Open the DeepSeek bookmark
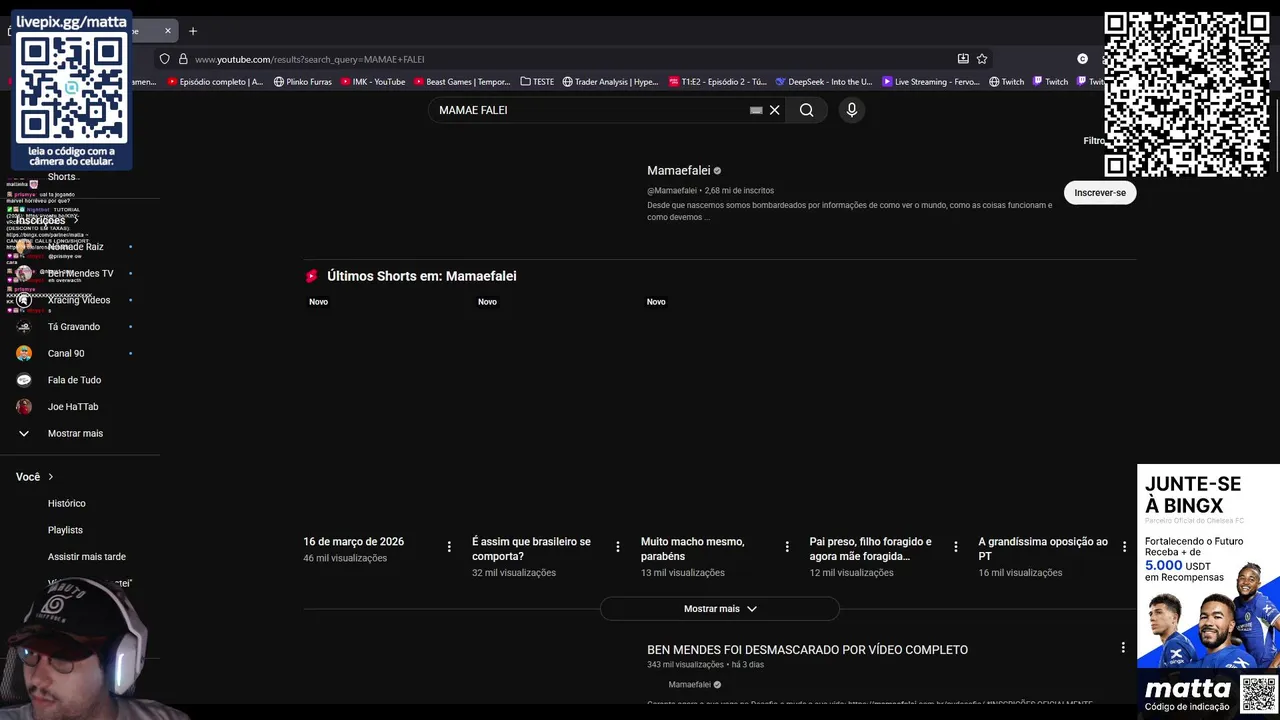Screen dimensions: 1280x720 point(824,82)
